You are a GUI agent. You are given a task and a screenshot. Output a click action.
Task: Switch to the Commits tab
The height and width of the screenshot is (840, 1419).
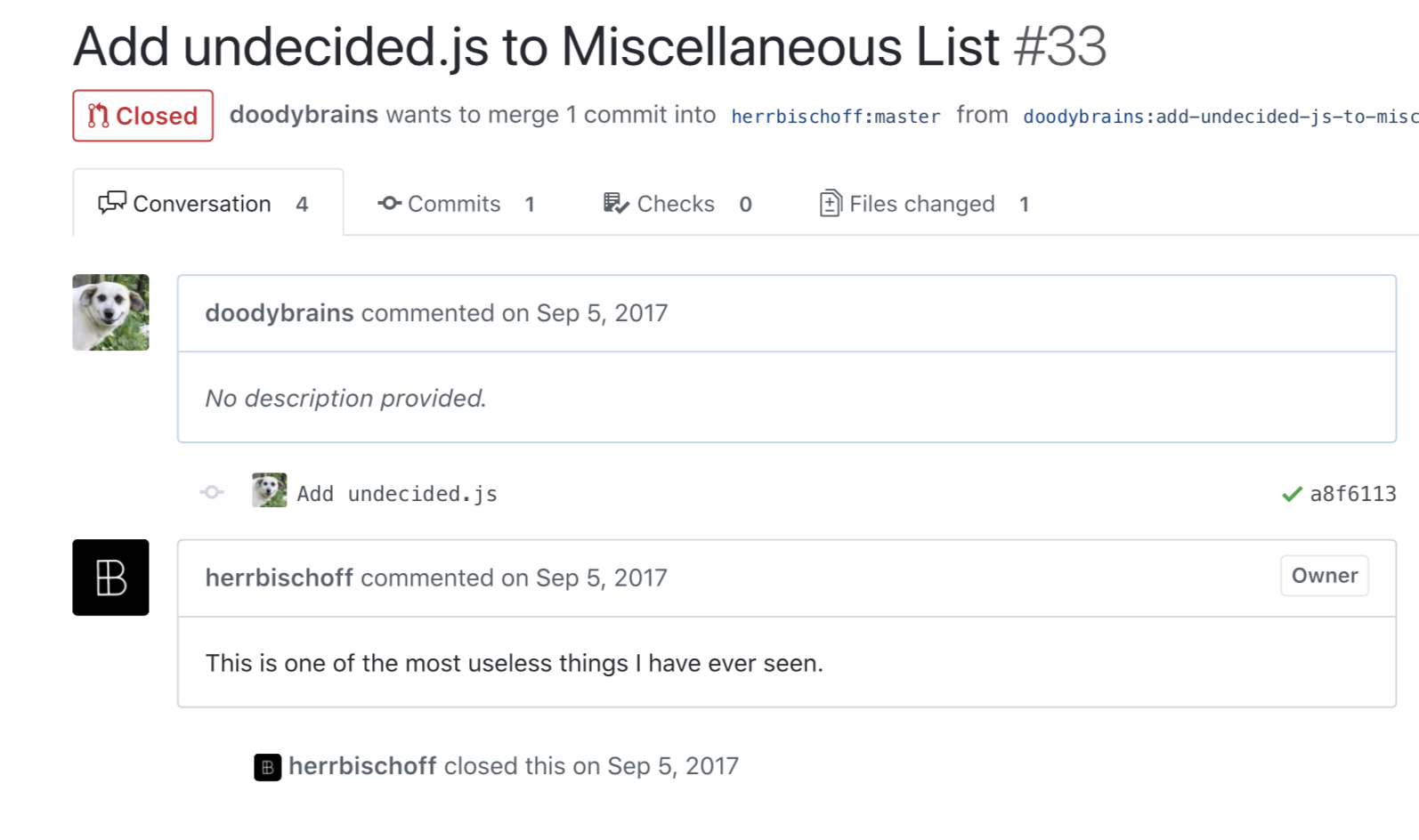click(x=455, y=204)
